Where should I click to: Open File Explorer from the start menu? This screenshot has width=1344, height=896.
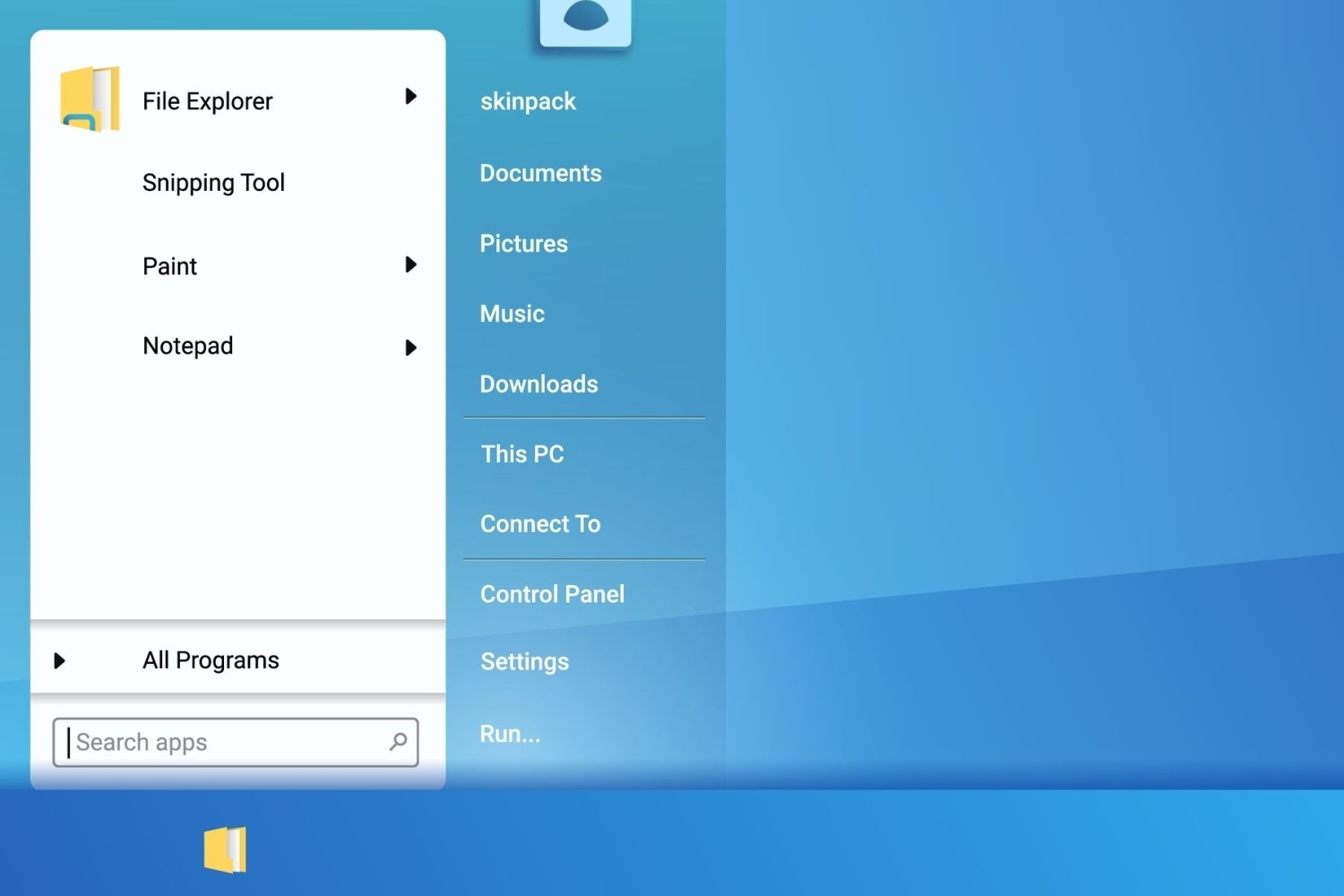tap(207, 100)
